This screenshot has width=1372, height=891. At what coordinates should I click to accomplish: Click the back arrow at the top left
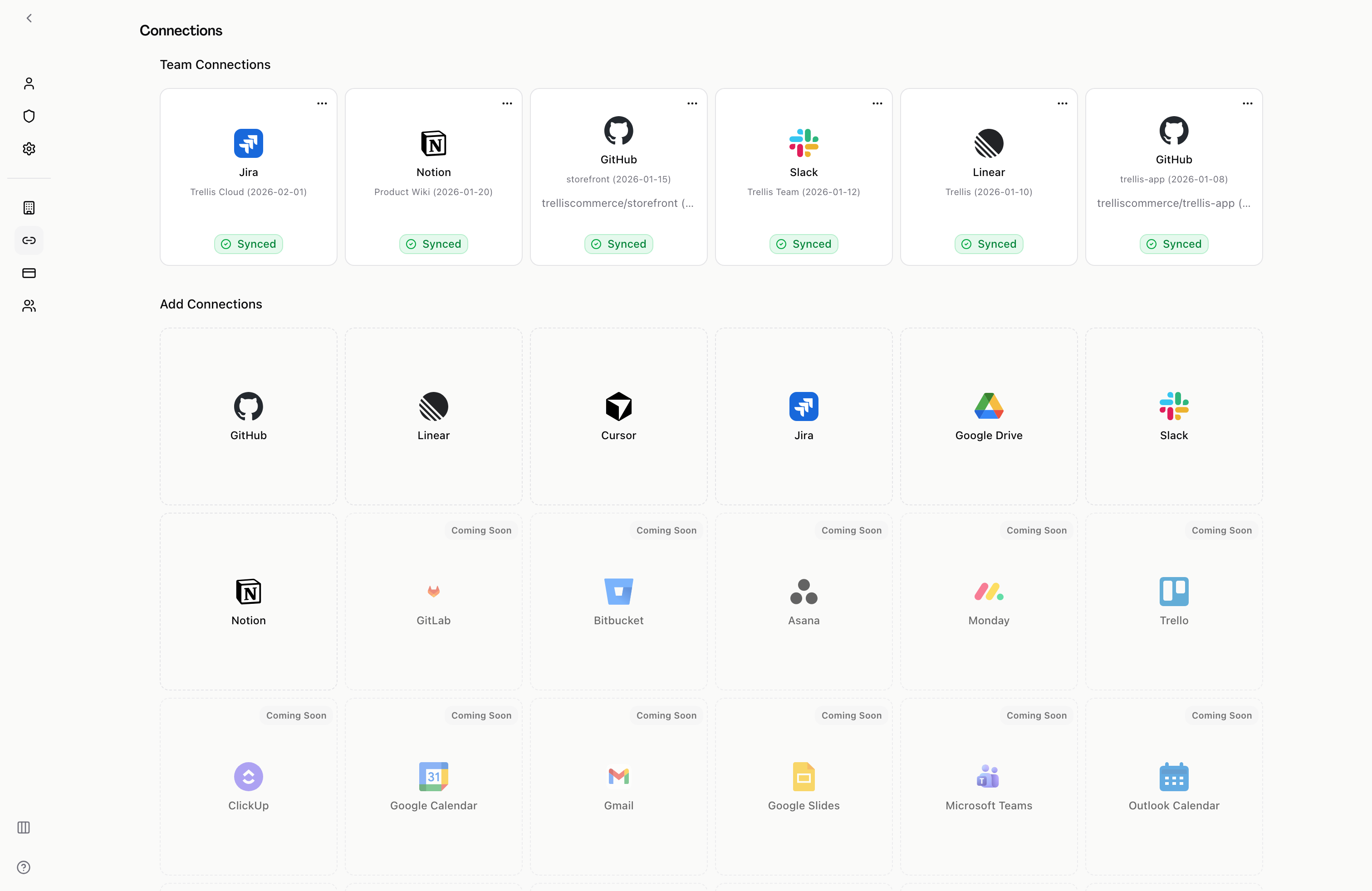tap(29, 18)
